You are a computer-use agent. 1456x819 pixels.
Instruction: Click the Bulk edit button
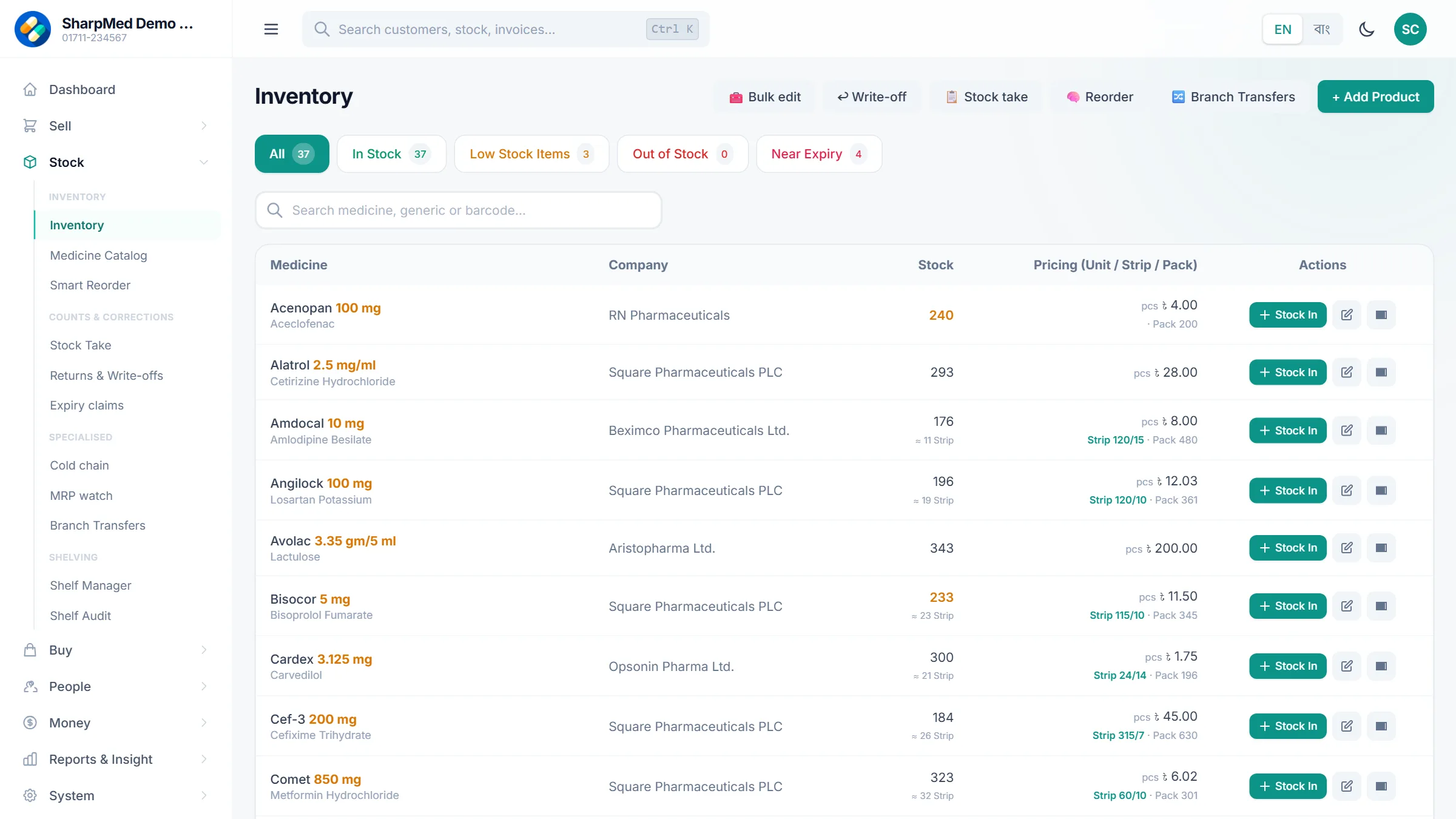pyautogui.click(x=764, y=97)
